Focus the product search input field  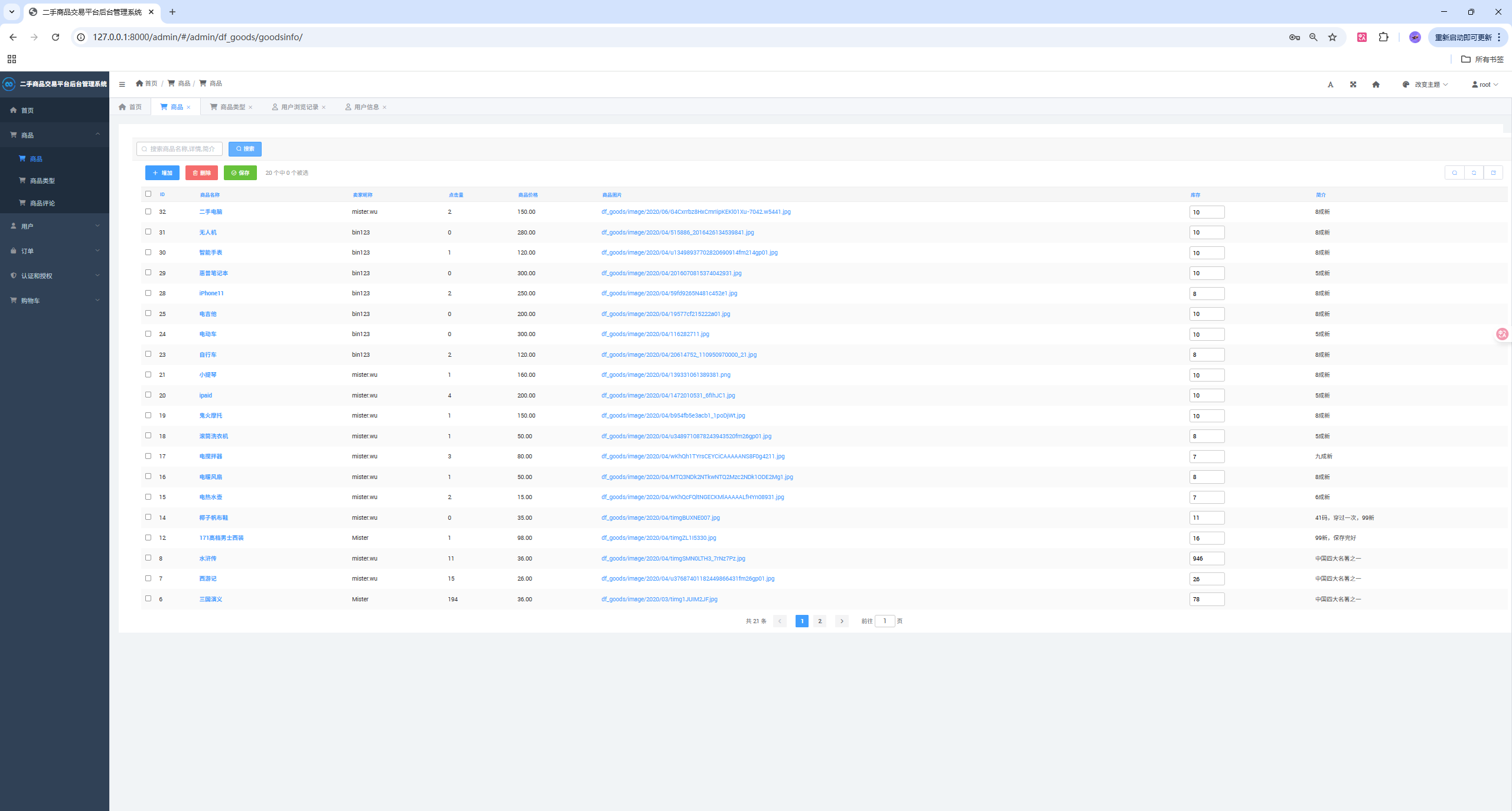(180, 149)
